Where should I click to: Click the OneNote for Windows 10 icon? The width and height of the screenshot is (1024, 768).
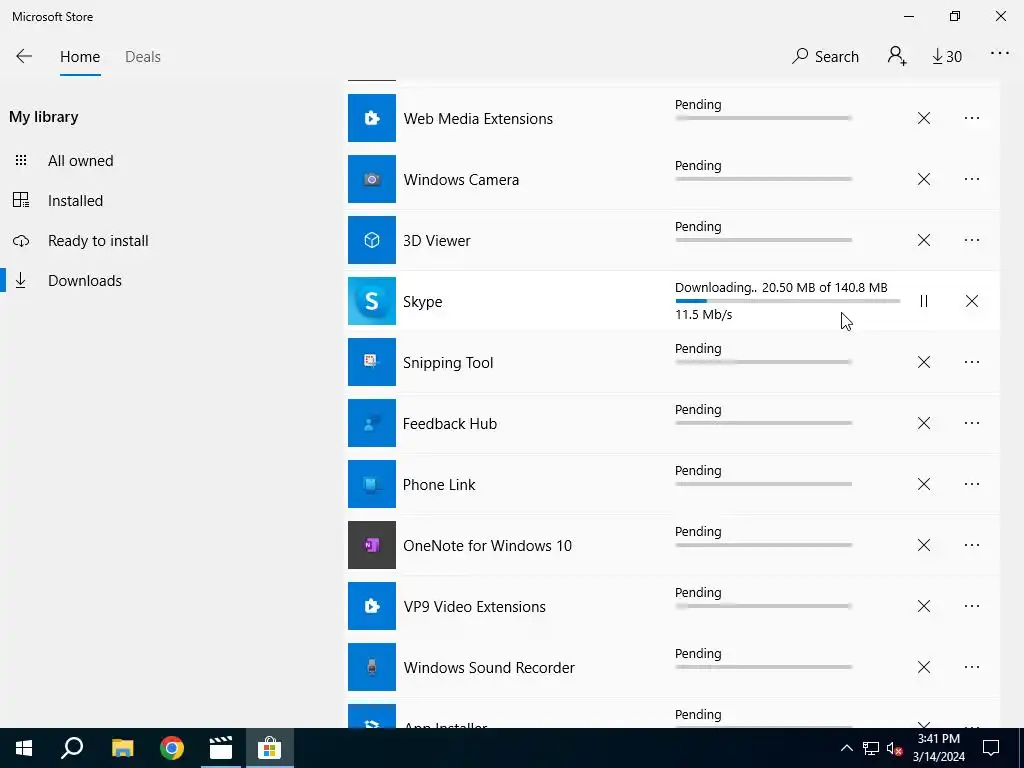(372, 545)
